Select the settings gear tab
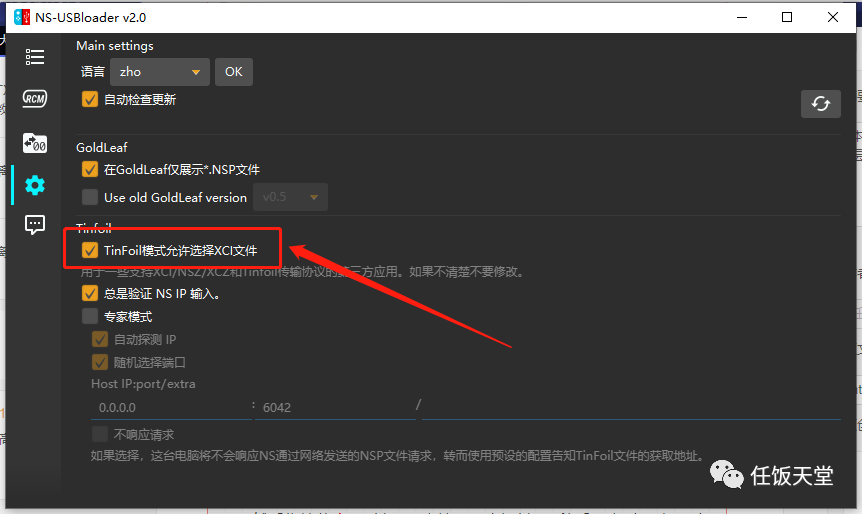862x514 pixels. (x=35, y=185)
